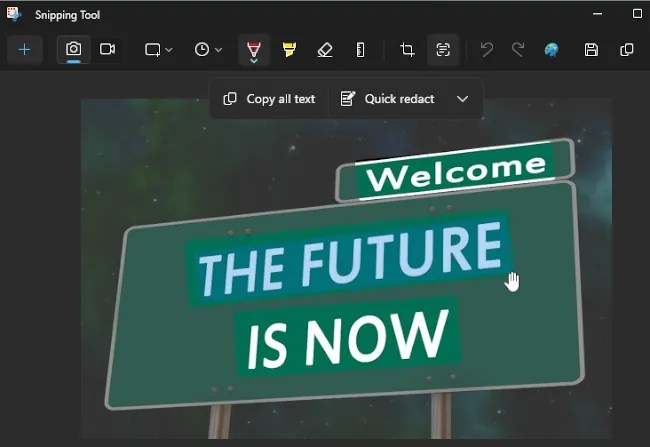This screenshot has height=447, width=650.
Task: Undo the last edit
Action: (x=487, y=50)
